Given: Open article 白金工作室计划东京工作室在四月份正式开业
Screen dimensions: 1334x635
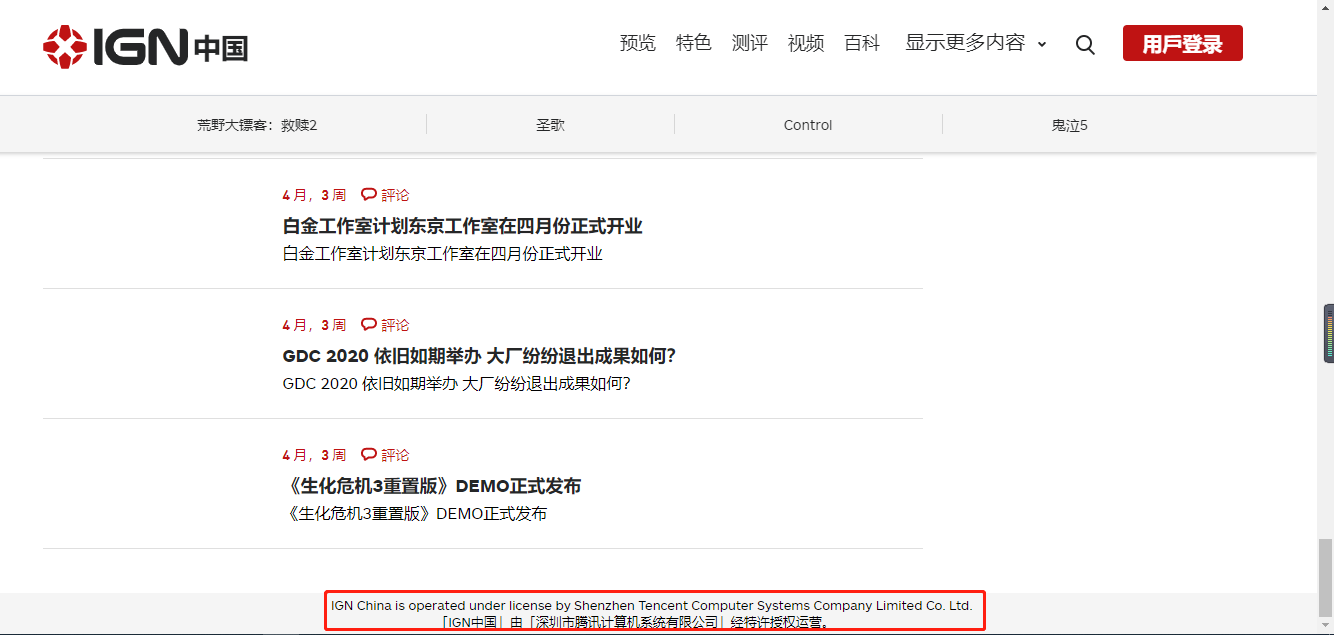Looking at the screenshot, I should (462, 226).
